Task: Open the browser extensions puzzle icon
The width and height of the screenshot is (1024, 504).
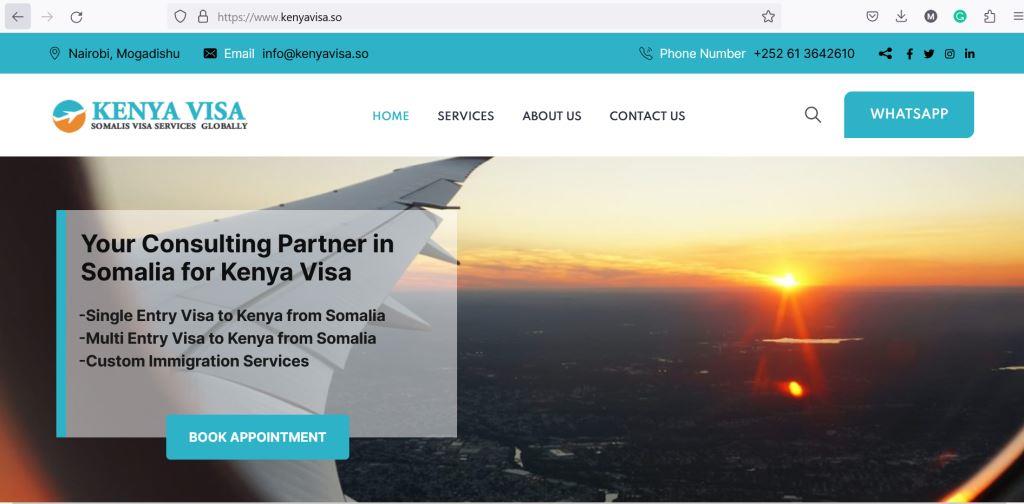Action: tap(989, 17)
